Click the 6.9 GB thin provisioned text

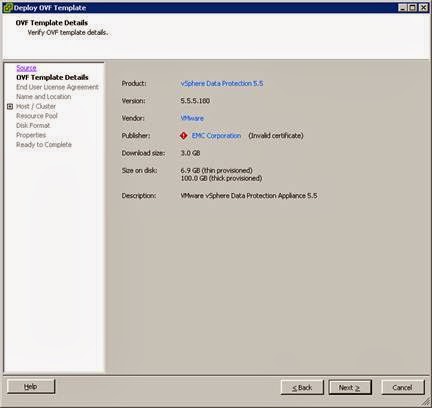tap(216, 170)
